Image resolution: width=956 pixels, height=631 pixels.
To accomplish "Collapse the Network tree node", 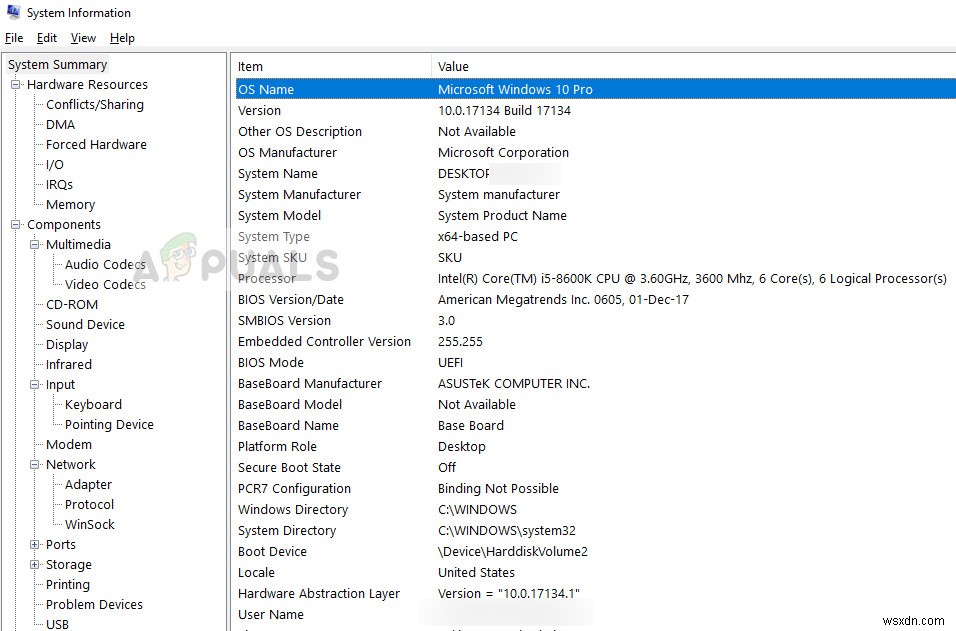I will 35,465.
